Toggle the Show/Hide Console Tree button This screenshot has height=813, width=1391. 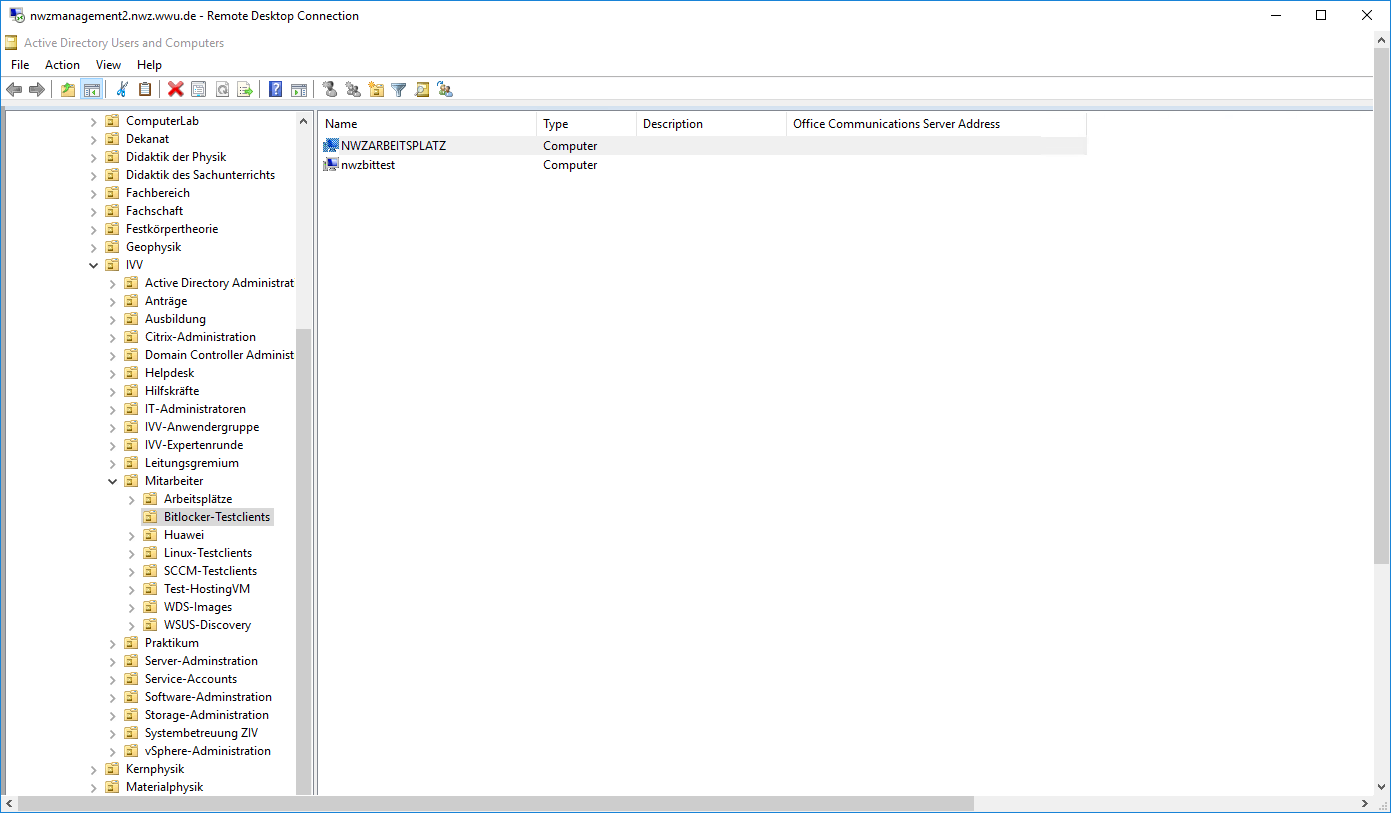(x=91, y=90)
